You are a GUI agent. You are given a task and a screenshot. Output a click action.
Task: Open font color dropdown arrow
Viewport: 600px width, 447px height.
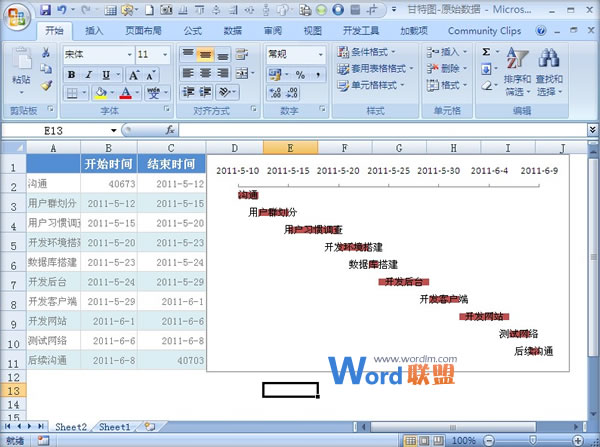pyautogui.click(x=137, y=93)
